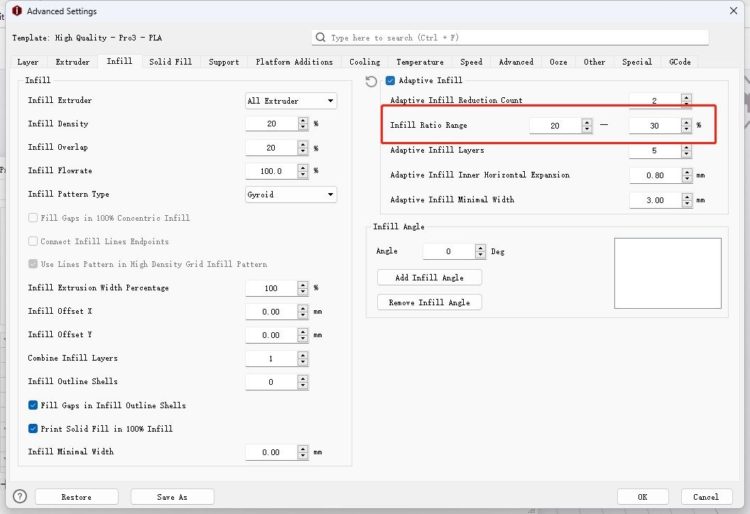Viewport: 750px width, 514px height.
Task: Switch to the Other tab
Action: 594,62
